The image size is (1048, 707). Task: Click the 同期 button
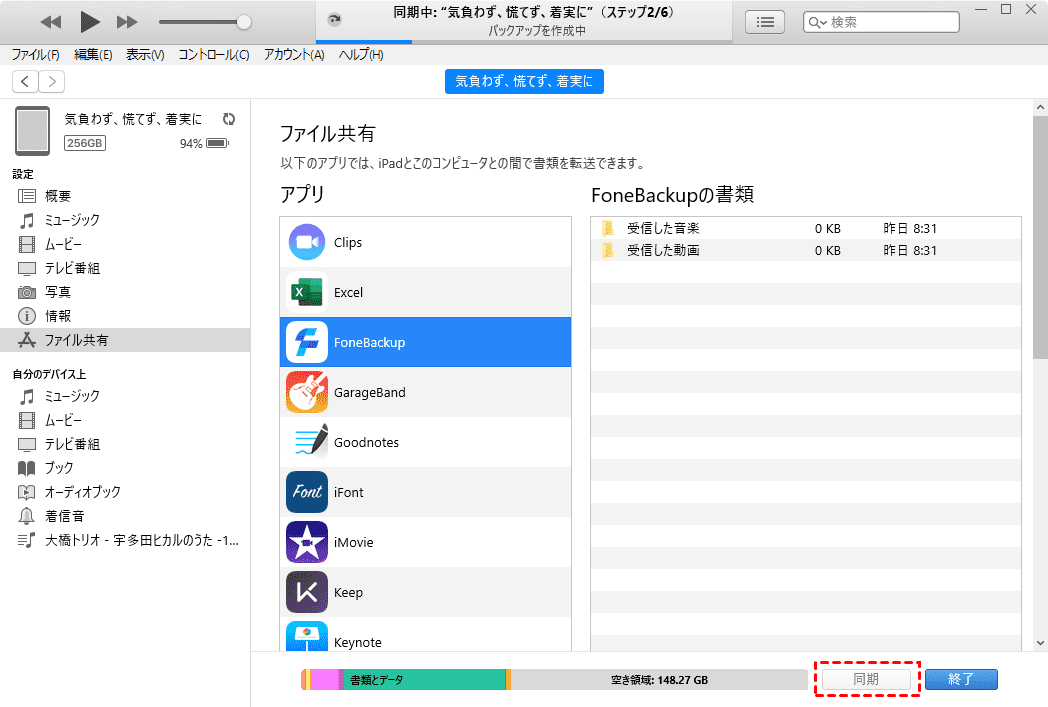pos(866,679)
